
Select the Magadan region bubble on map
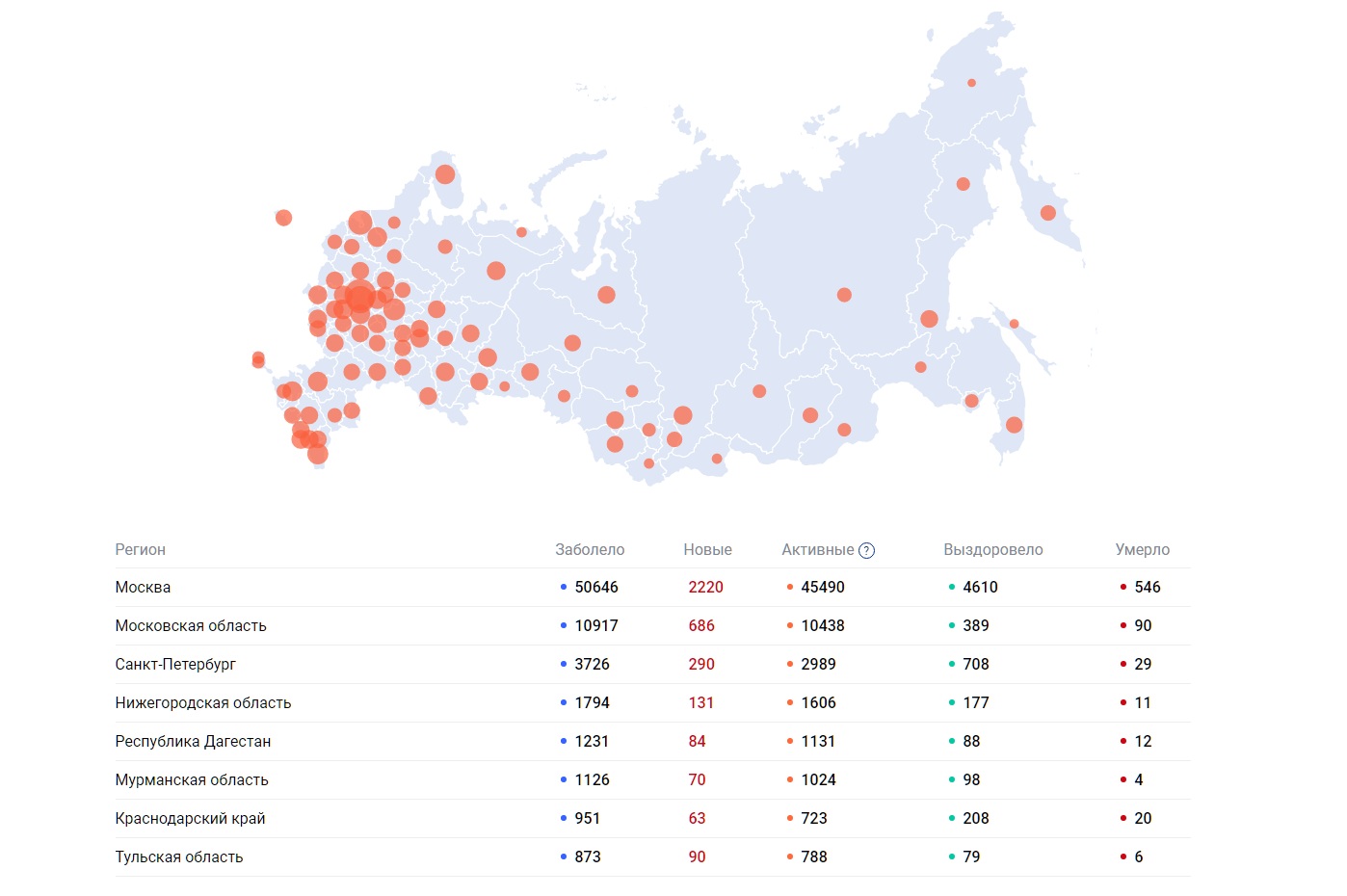coord(964,184)
